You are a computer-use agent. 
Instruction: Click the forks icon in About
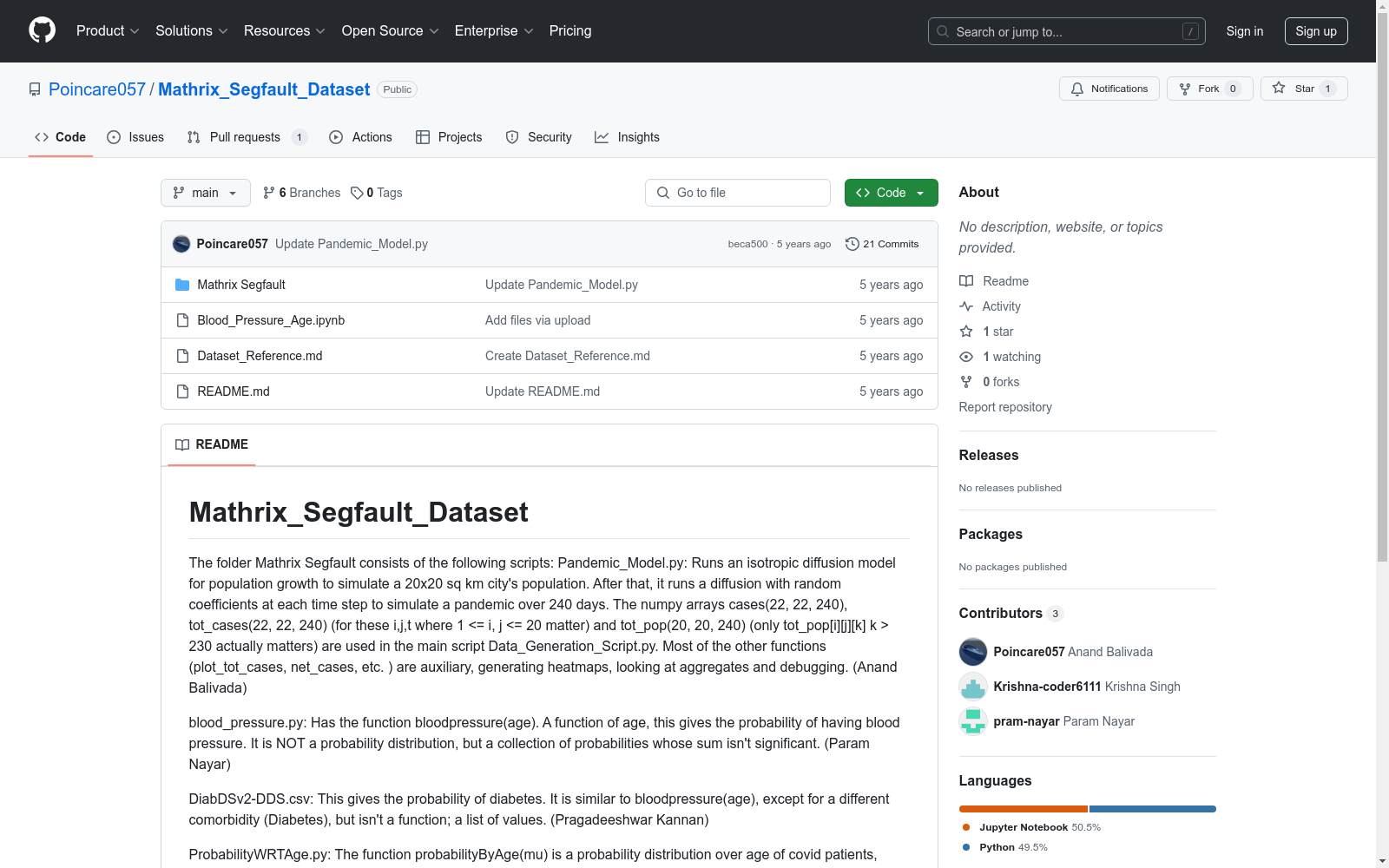966,382
